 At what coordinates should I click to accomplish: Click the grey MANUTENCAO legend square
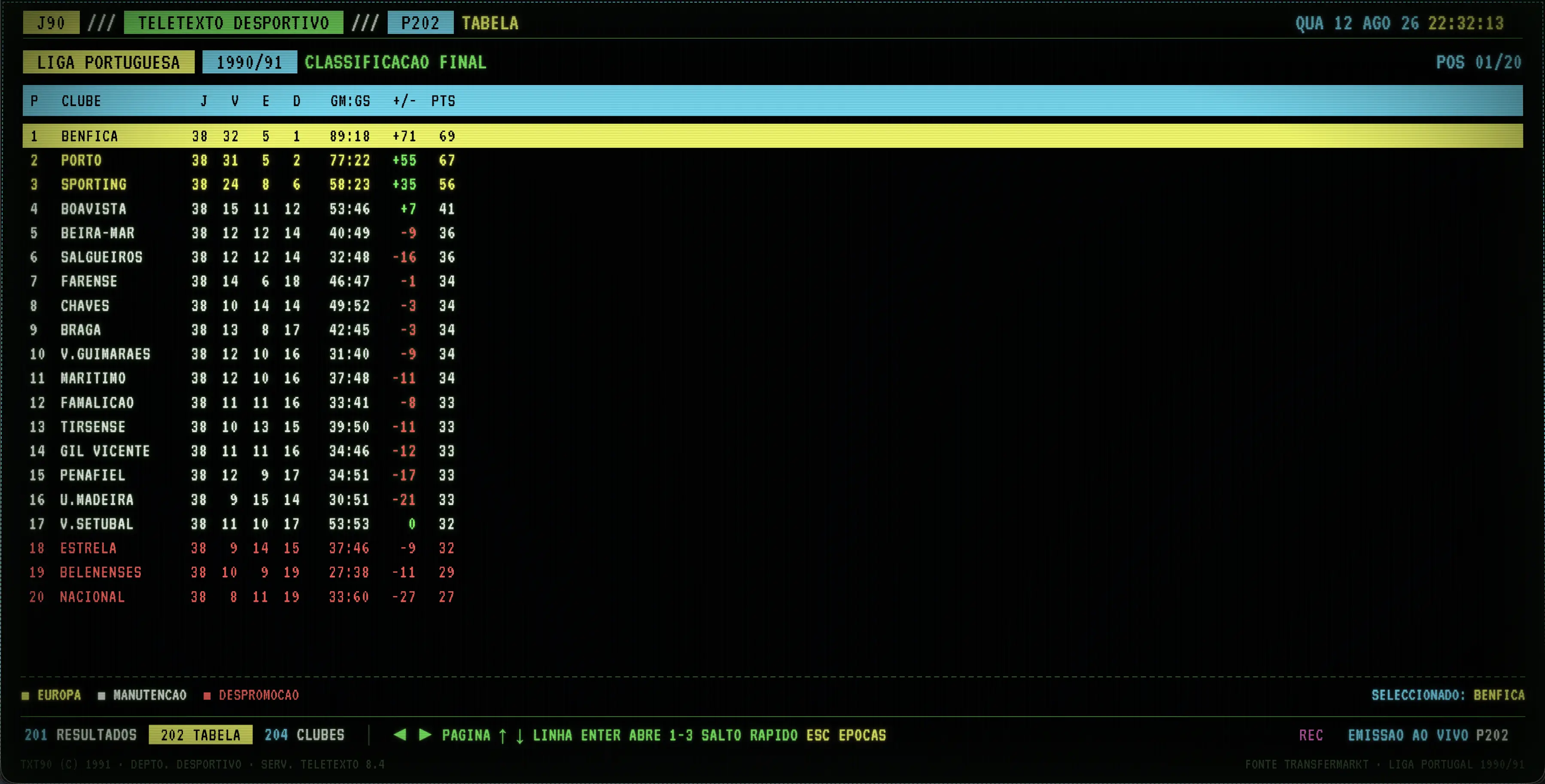(x=101, y=696)
